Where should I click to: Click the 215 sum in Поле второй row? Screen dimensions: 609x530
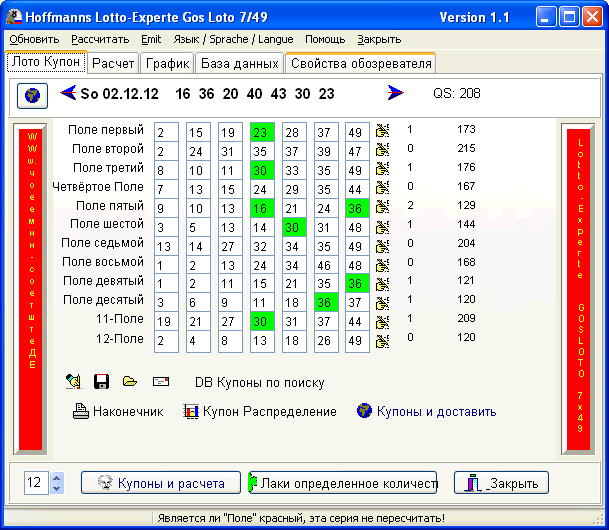466,148
